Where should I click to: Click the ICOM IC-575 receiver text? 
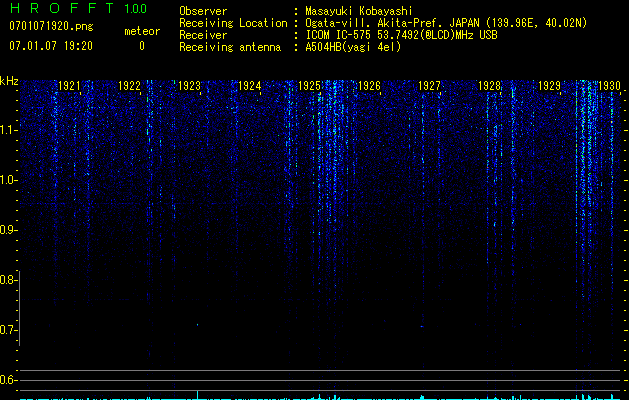coord(401,35)
